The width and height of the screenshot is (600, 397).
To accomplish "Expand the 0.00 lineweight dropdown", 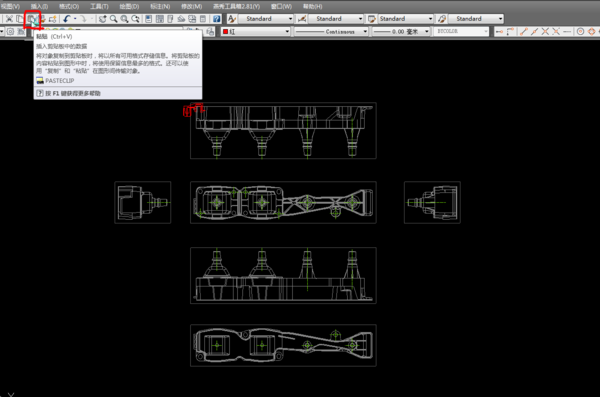I will pyautogui.click(x=401, y=32).
